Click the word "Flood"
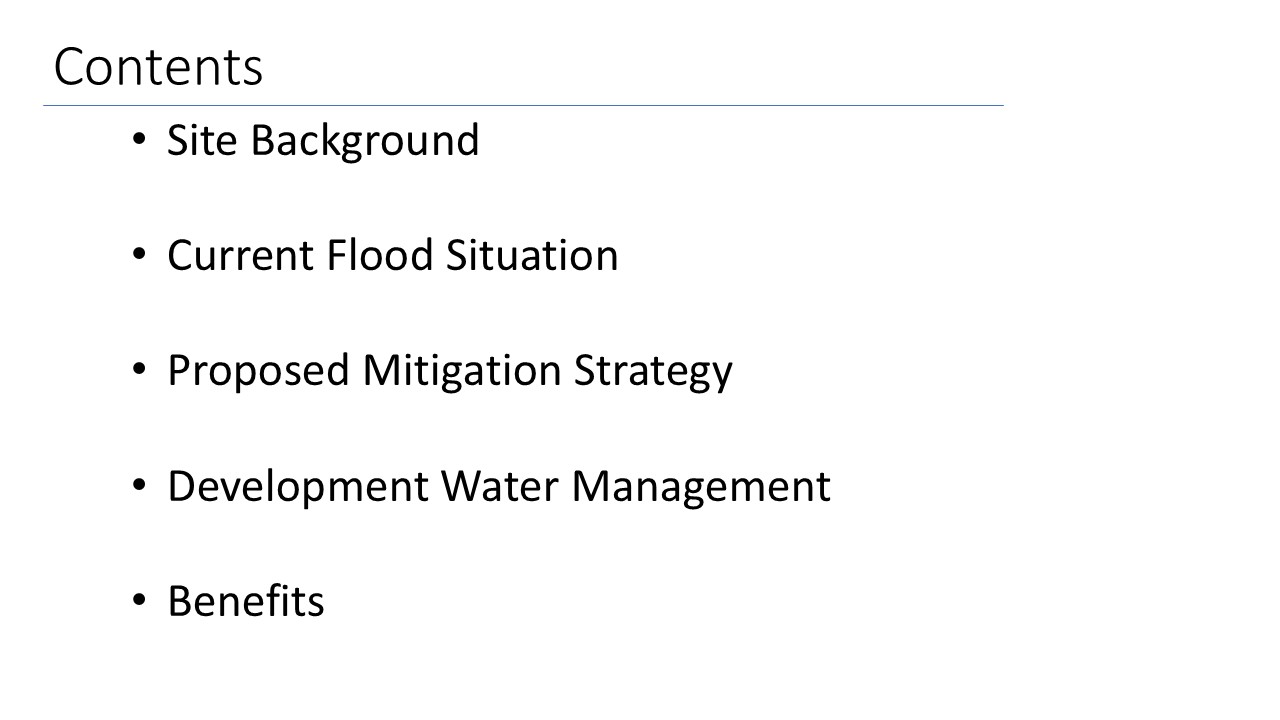The image size is (1280, 720). click(381, 255)
